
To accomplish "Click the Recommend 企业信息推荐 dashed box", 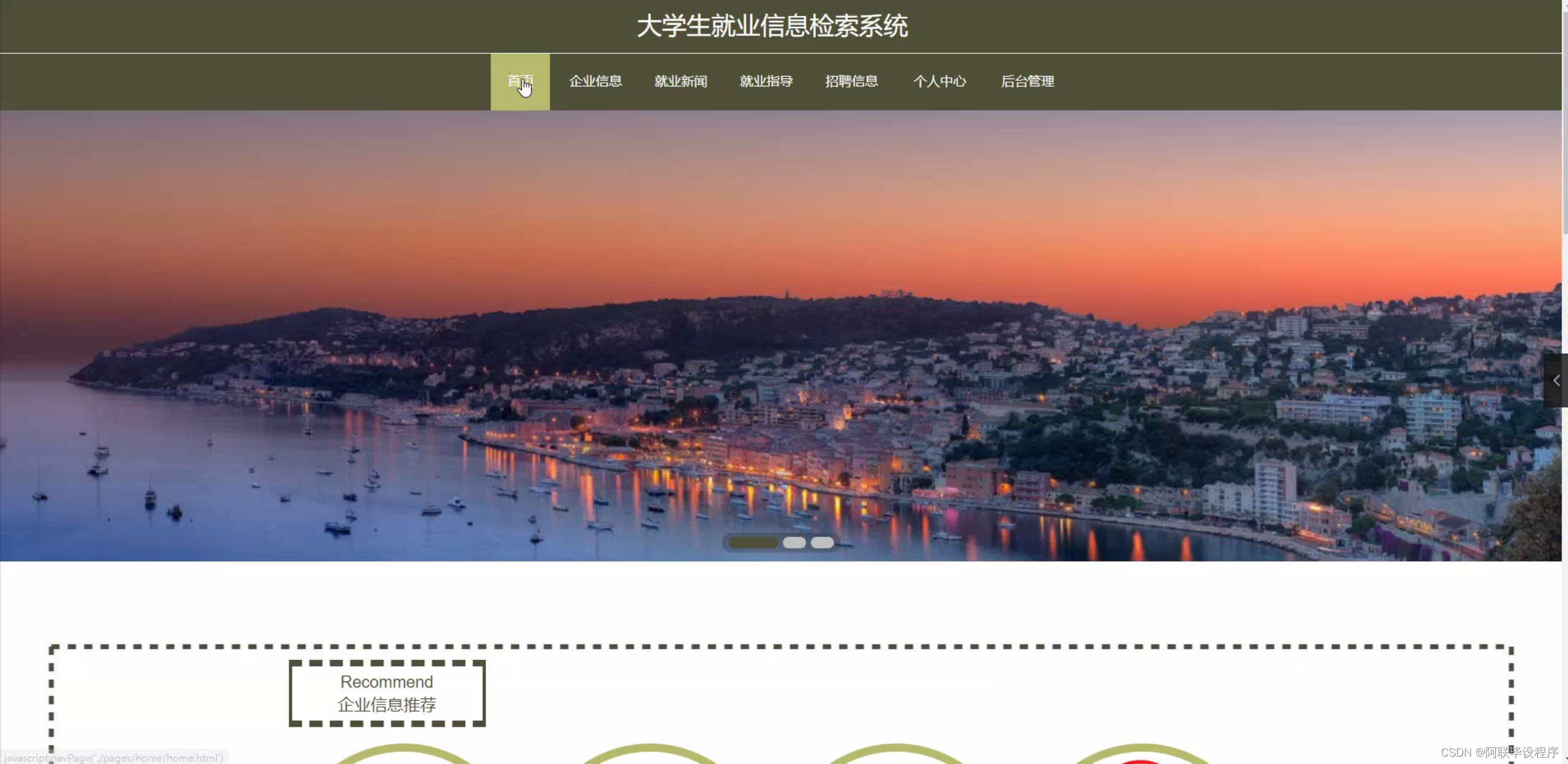I will pos(387,693).
